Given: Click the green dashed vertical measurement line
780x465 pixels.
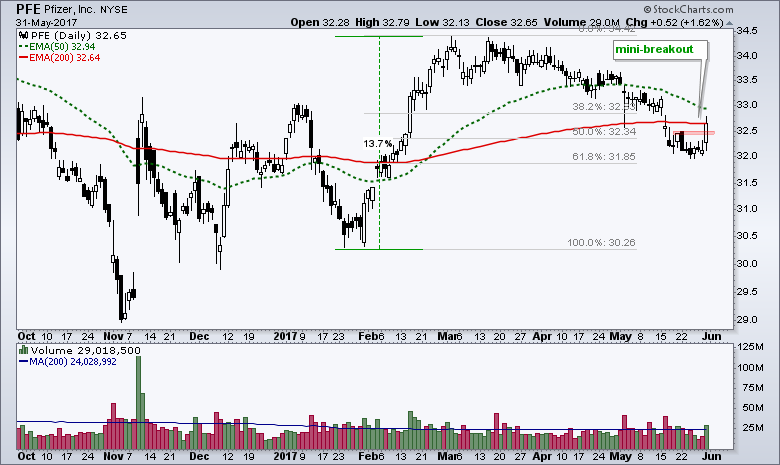Looking at the screenshot, I should pos(380,143).
